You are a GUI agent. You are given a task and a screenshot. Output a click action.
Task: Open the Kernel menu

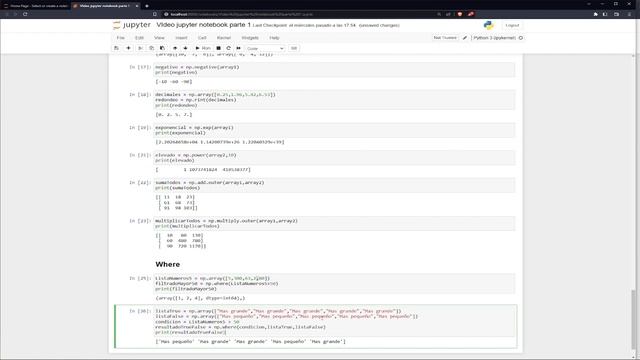pos(224,38)
